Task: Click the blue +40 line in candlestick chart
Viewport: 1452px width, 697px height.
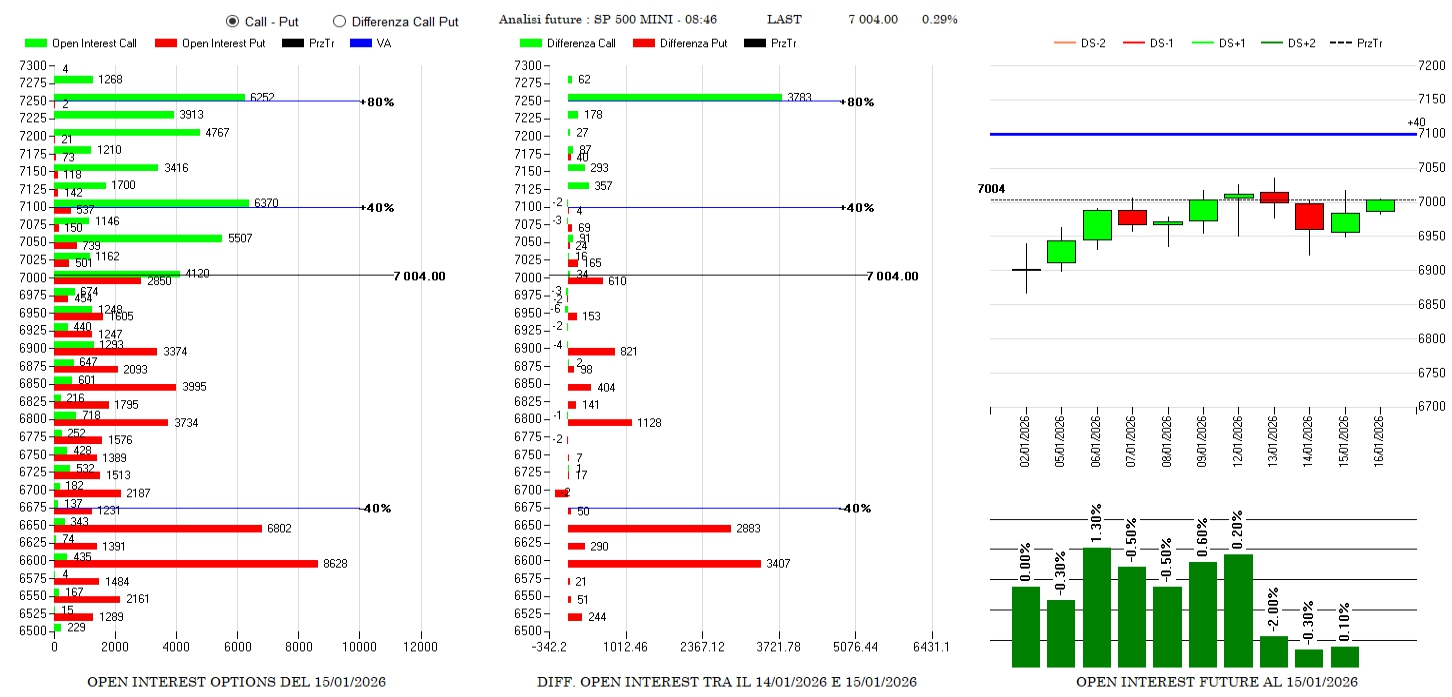Action: [1200, 133]
